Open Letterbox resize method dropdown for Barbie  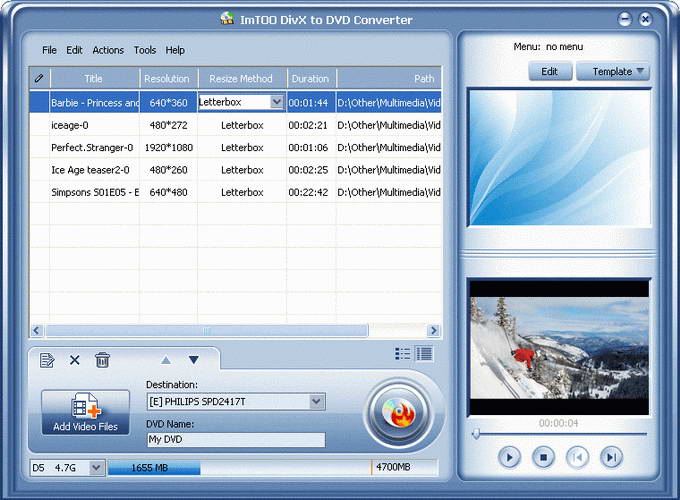pyautogui.click(x=276, y=102)
